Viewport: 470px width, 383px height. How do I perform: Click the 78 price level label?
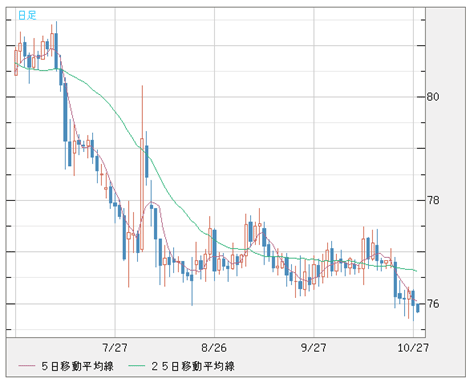coord(433,200)
